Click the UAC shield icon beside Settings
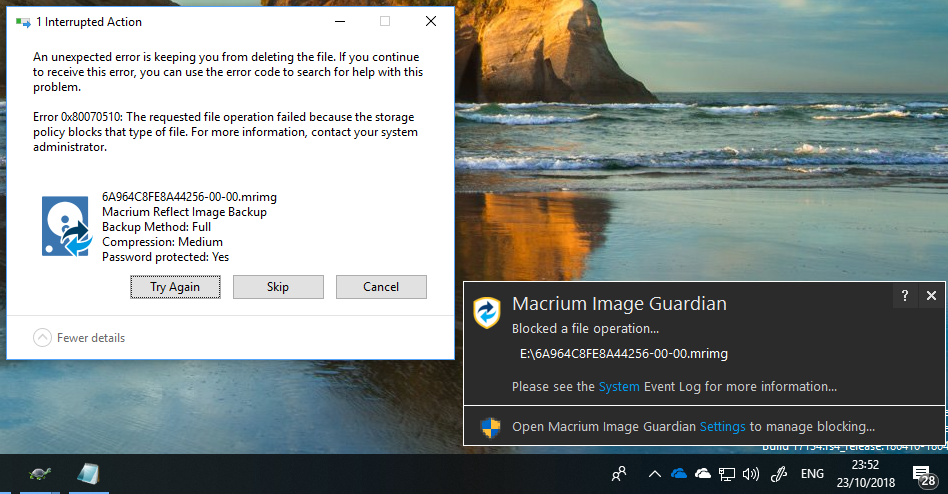Image resolution: width=948 pixels, height=494 pixels. pyautogui.click(x=490, y=427)
